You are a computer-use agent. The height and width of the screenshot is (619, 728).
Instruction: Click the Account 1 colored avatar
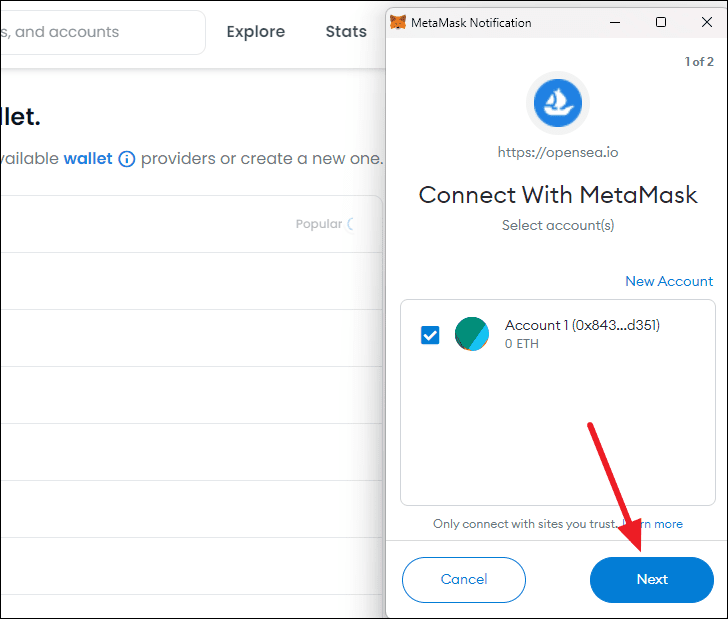point(472,334)
